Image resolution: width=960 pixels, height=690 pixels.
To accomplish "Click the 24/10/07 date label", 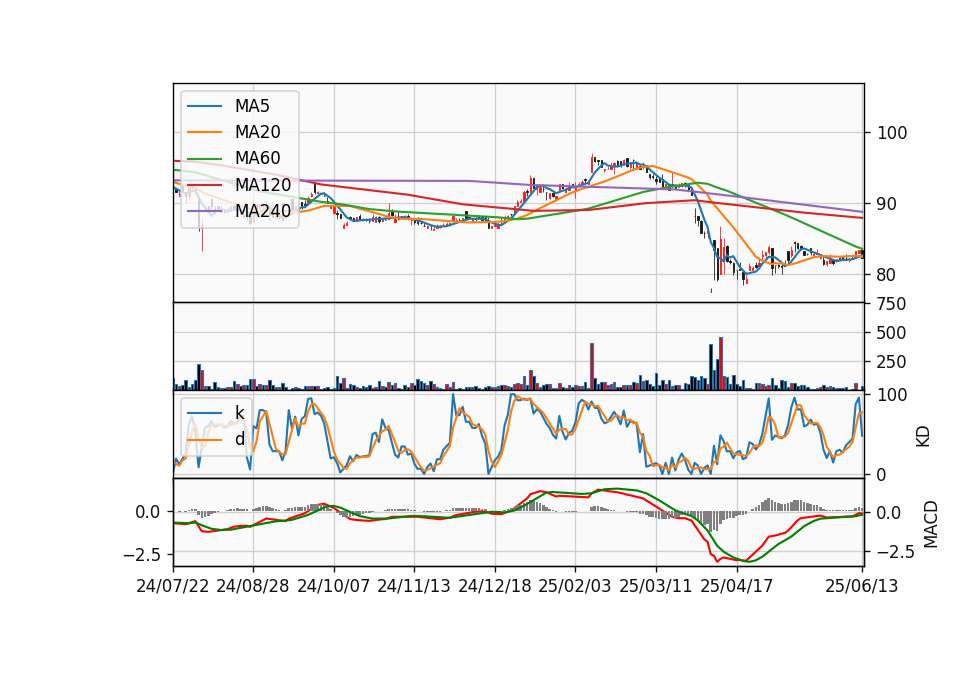I will [x=334, y=586].
